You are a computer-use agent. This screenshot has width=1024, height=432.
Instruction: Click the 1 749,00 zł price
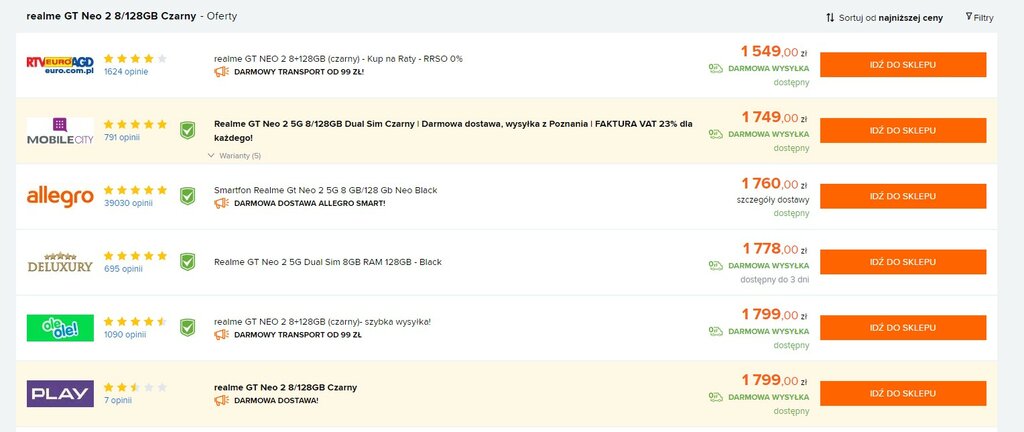click(775, 117)
